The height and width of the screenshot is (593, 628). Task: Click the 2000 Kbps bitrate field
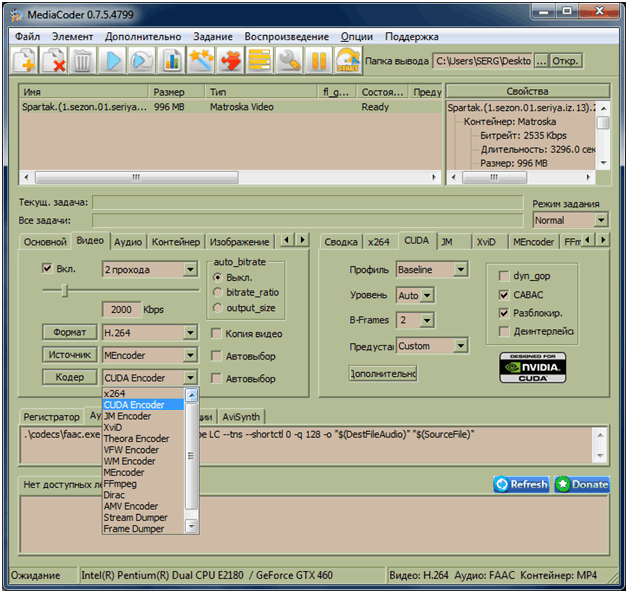[121, 310]
